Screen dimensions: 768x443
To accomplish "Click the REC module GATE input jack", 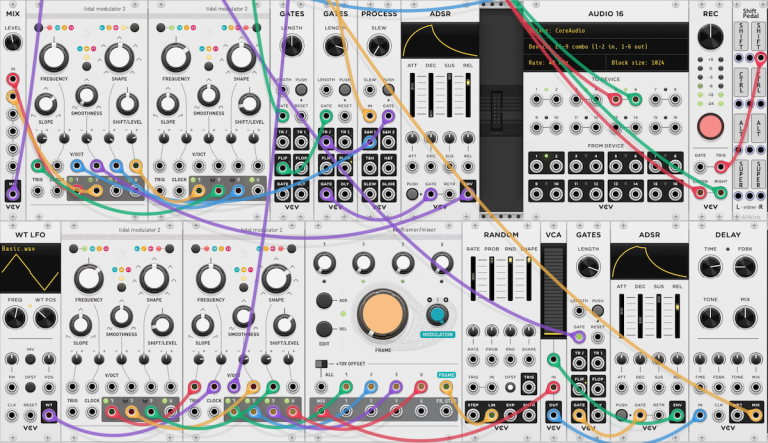I will click(700, 167).
